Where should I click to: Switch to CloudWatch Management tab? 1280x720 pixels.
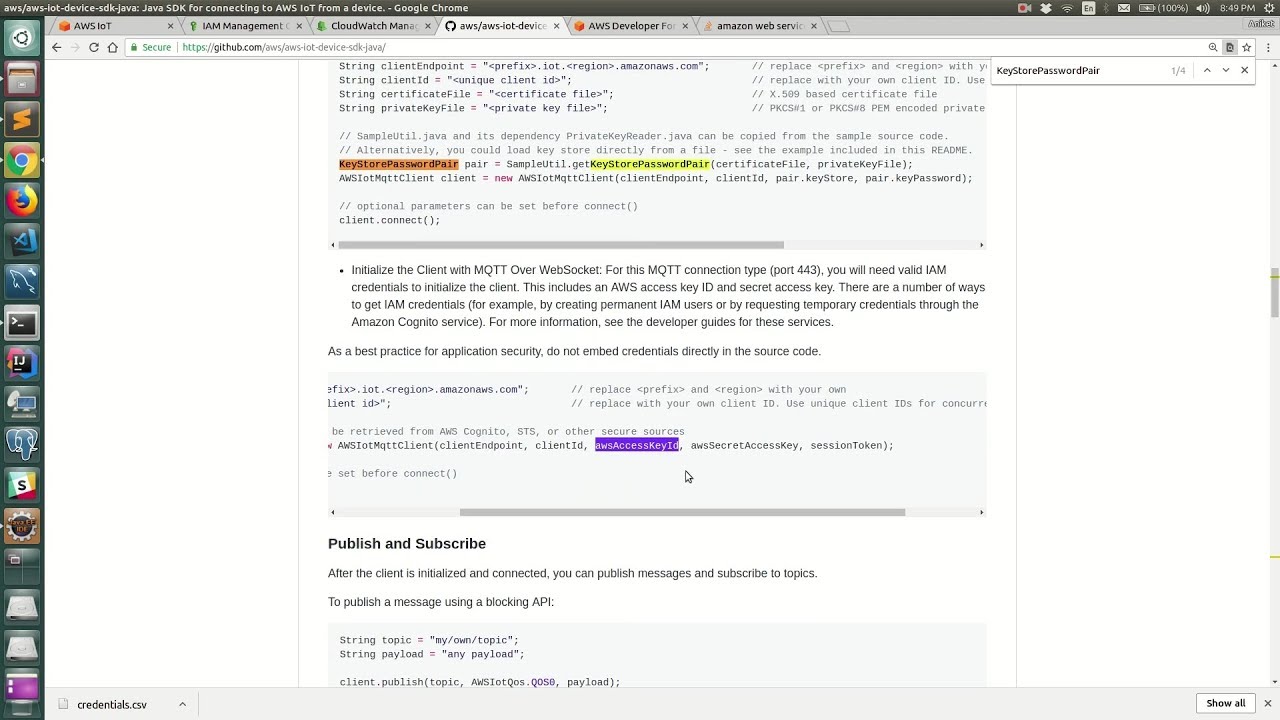pos(373,26)
